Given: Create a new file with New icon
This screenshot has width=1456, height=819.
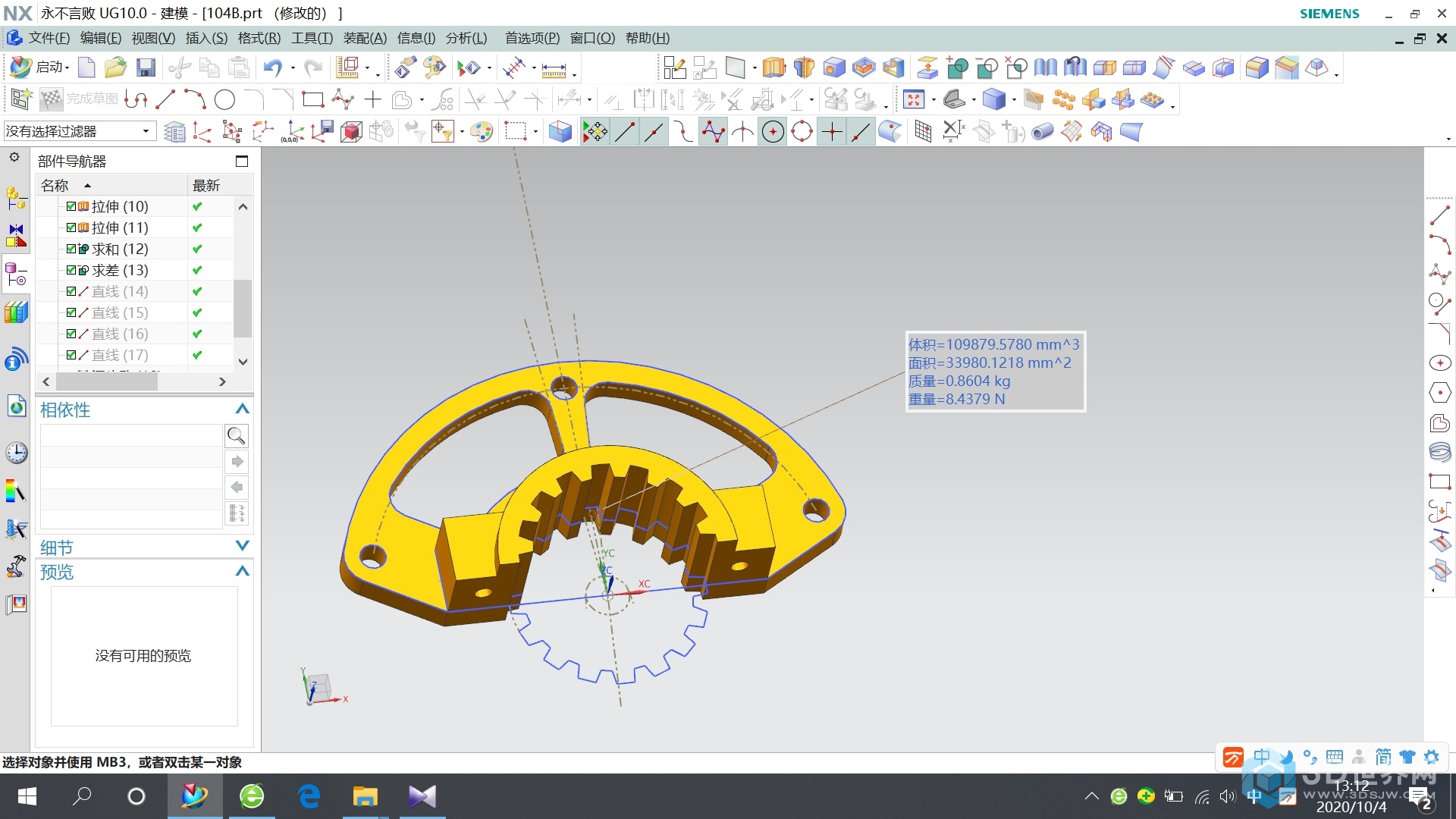Looking at the screenshot, I should click(x=86, y=68).
